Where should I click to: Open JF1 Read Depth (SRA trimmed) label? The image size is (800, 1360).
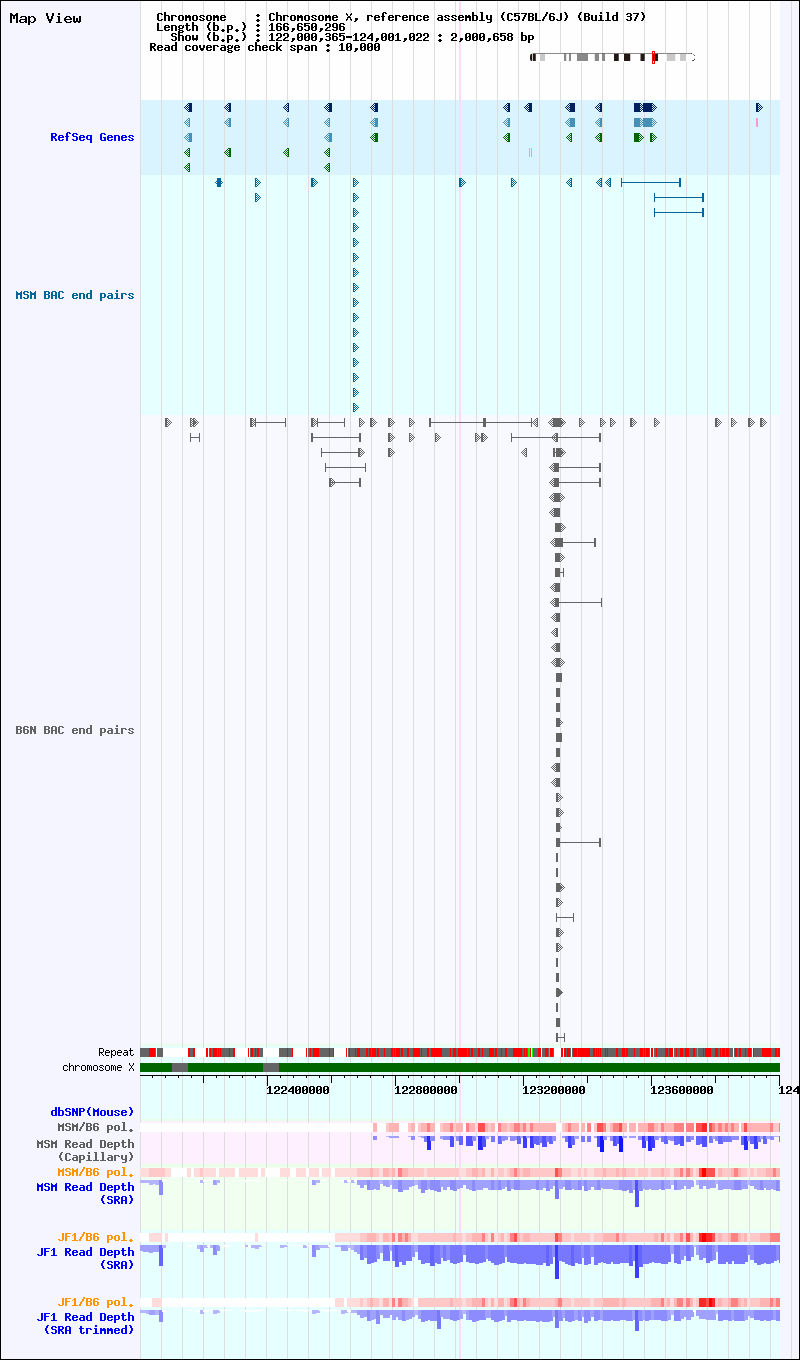click(x=85, y=1323)
